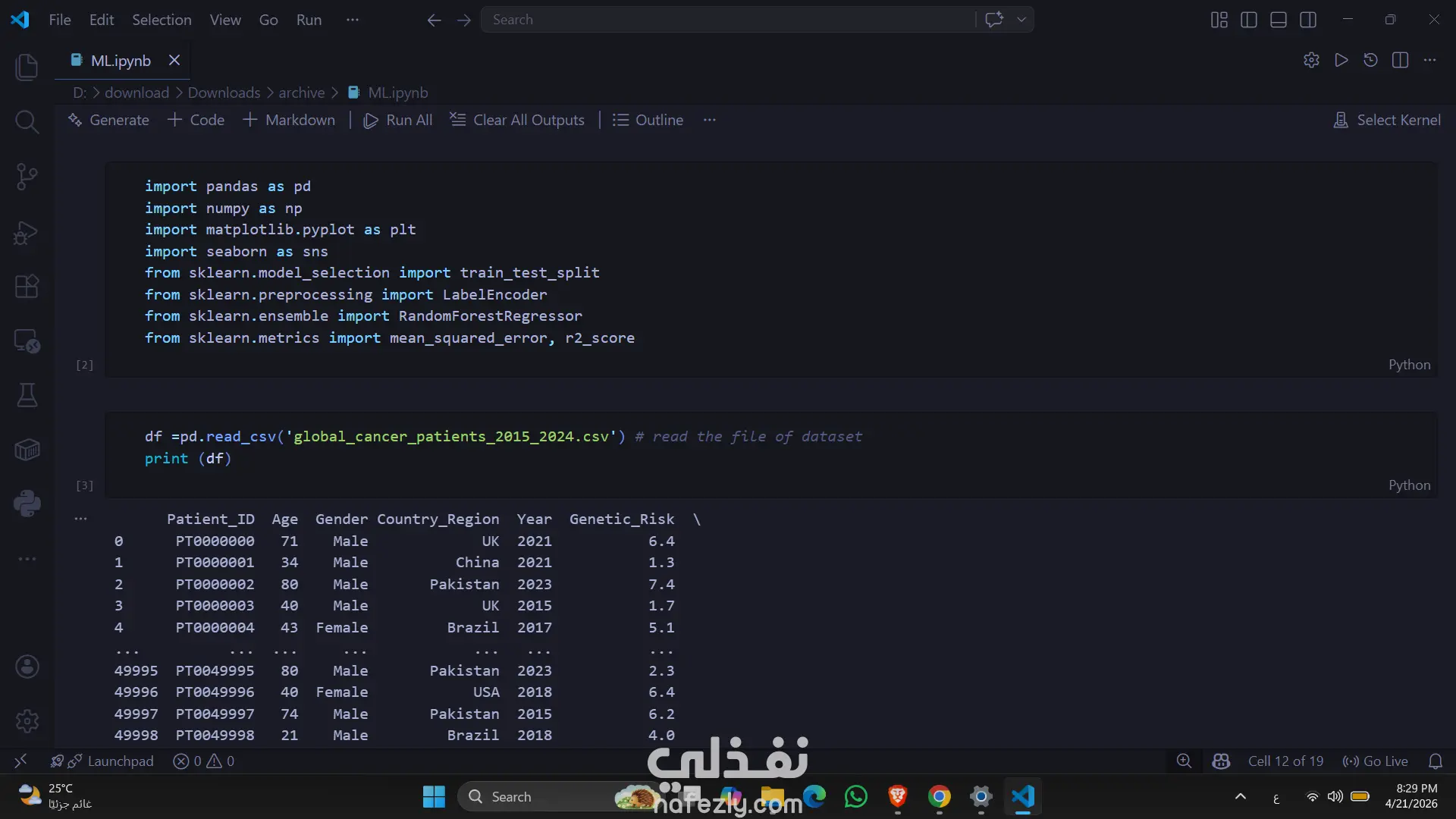Open the Source Control view
Viewport: 1456px width, 819px height.
point(27,177)
